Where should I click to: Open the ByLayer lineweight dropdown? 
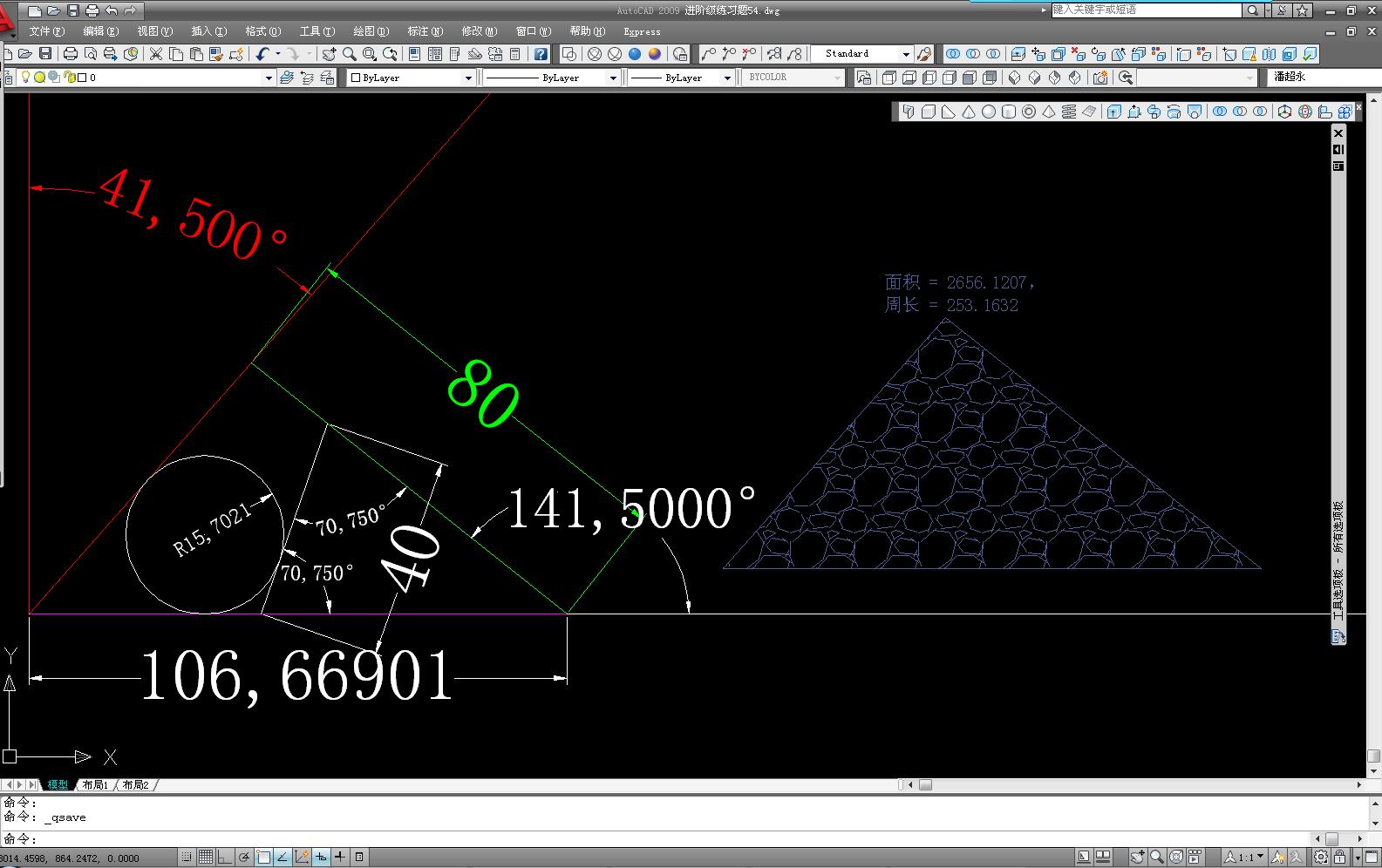(x=726, y=78)
